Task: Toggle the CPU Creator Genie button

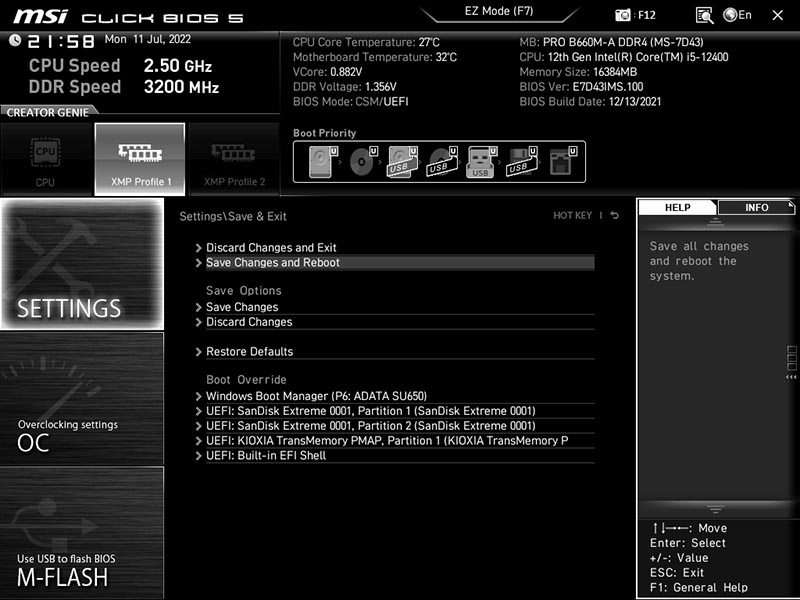Action: [x=46, y=159]
